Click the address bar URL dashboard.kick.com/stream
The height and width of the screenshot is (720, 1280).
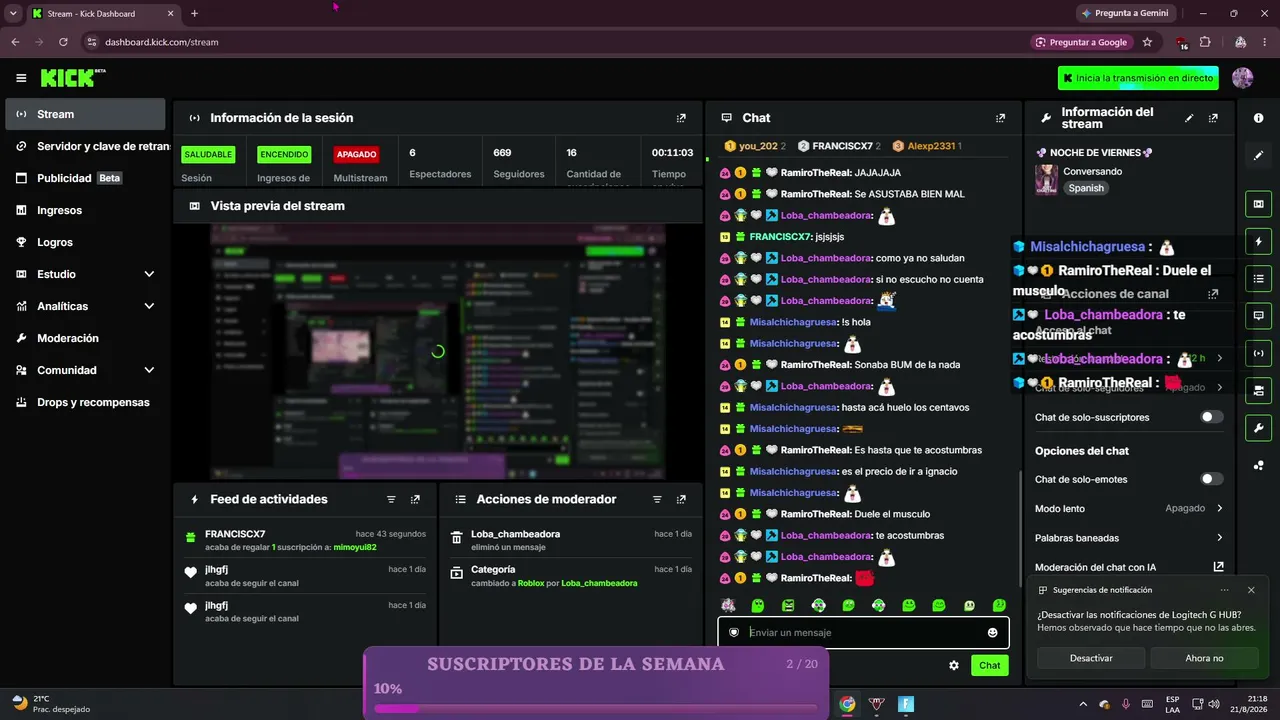pyautogui.click(x=162, y=42)
